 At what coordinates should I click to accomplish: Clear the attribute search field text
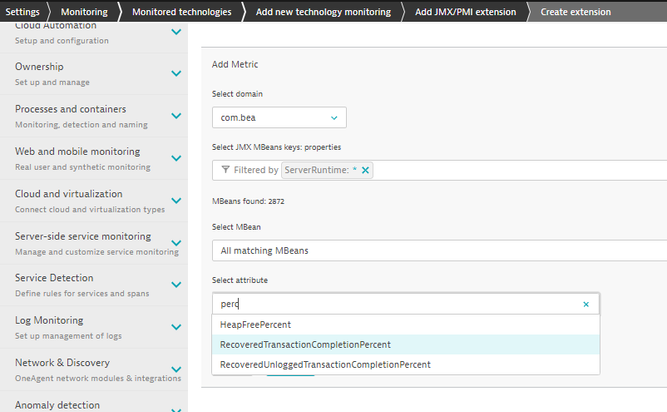[586, 304]
